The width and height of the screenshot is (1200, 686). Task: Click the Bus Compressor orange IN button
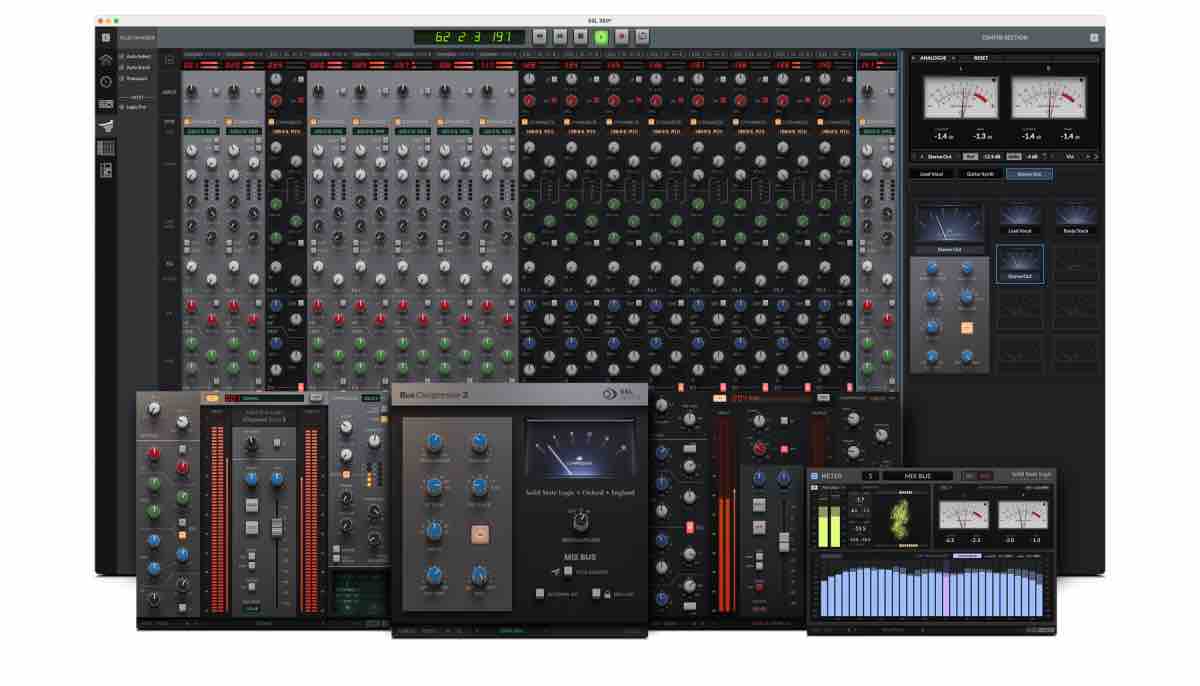(x=478, y=533)
